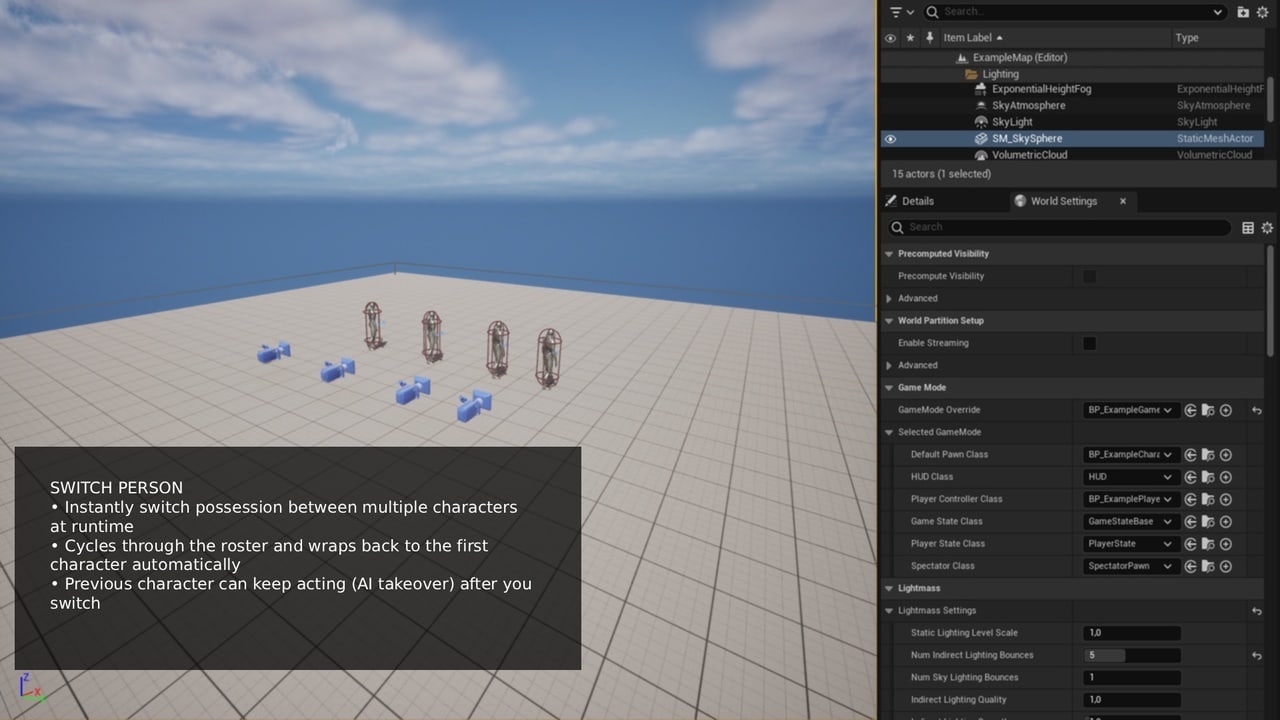Open Outliner settings gear icon
The width and height of the screenshot is (1280, 720).
click(x=1262, y=12)
